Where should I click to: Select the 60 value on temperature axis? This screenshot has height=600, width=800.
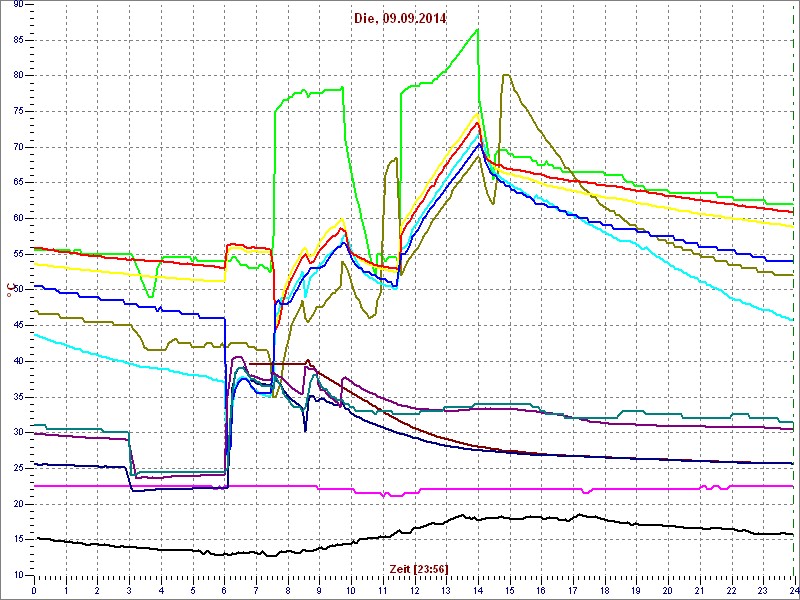coord(18,218)
